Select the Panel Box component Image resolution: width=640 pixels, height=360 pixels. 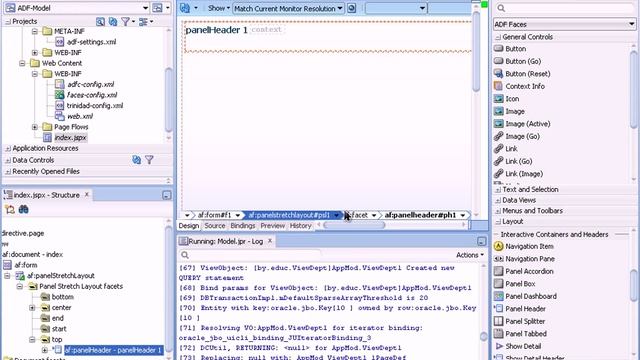(520, 284)
